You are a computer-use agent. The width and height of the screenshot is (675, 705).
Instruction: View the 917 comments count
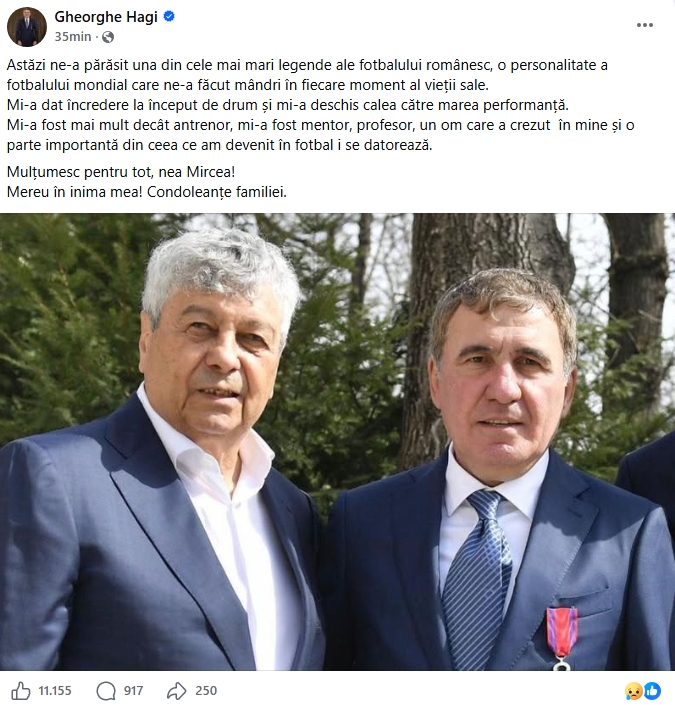click(x=134, y=691)
